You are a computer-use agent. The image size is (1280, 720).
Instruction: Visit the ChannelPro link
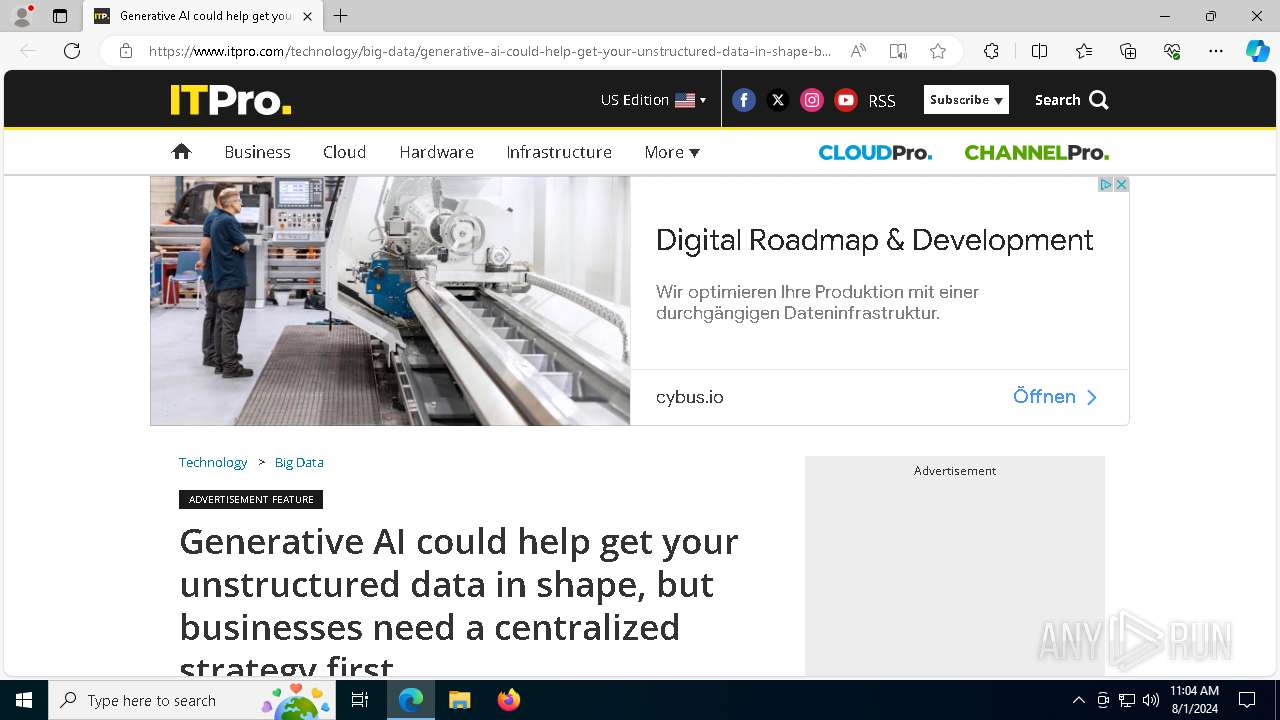click(1036, 152)
